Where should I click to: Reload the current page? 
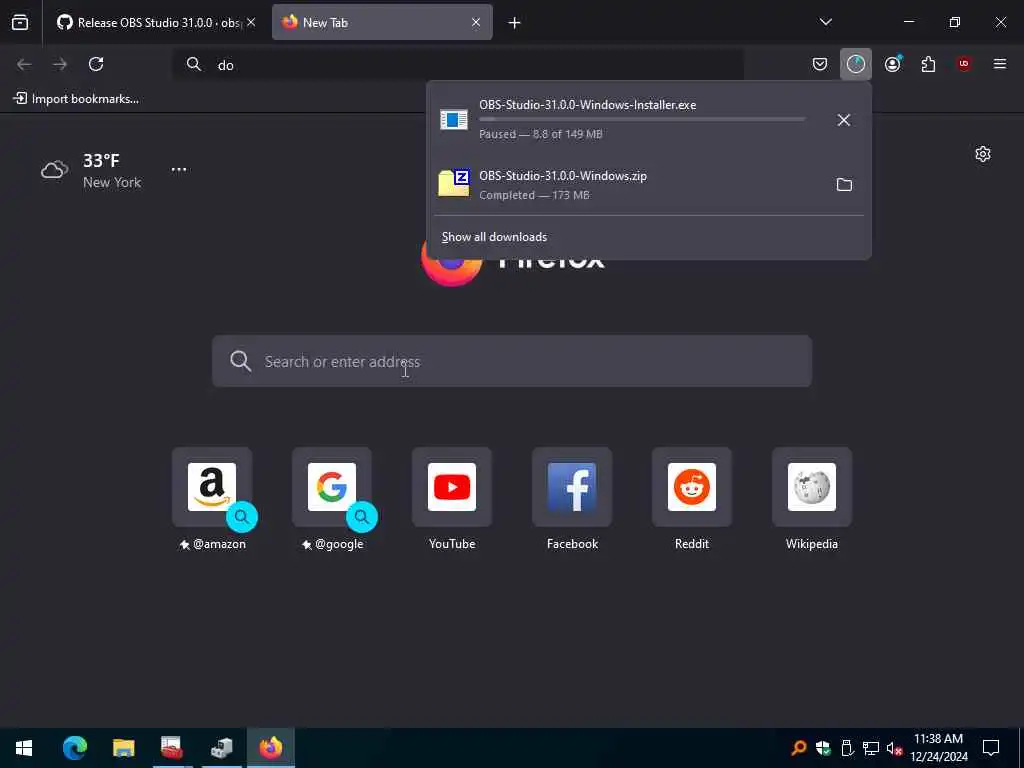pos(96,64)
